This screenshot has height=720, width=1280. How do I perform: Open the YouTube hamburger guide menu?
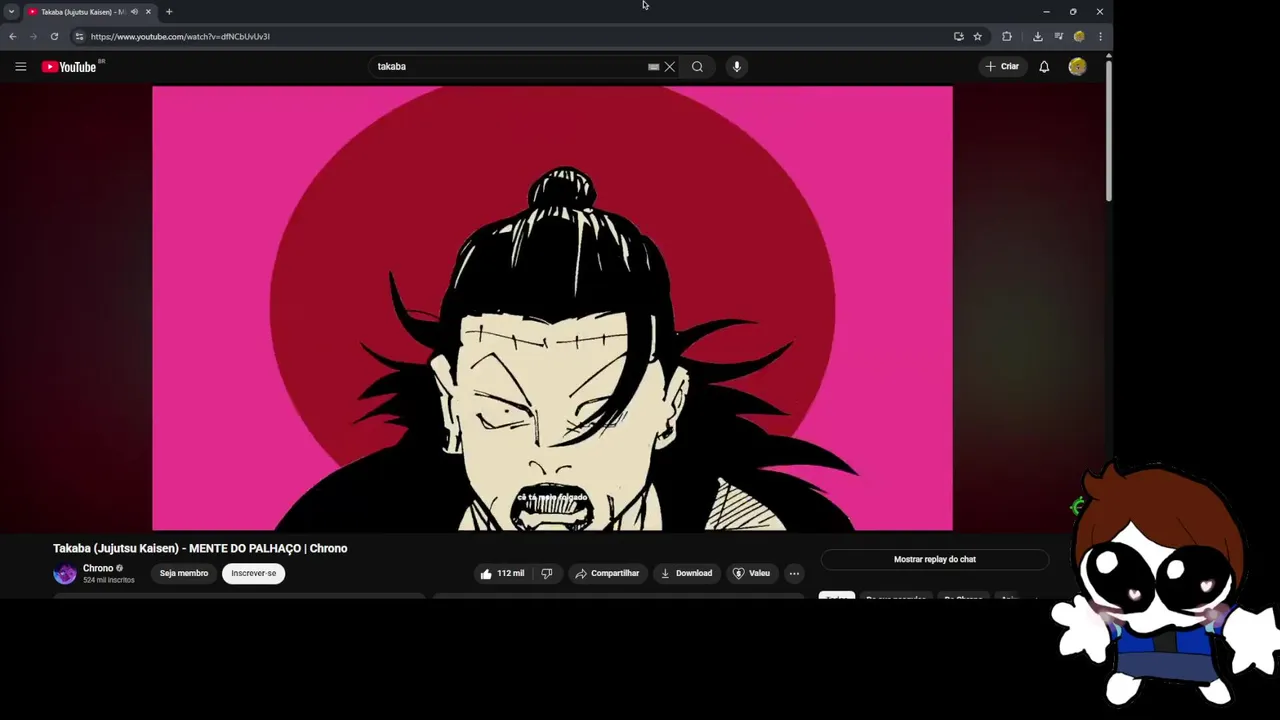tap(20, 67)
